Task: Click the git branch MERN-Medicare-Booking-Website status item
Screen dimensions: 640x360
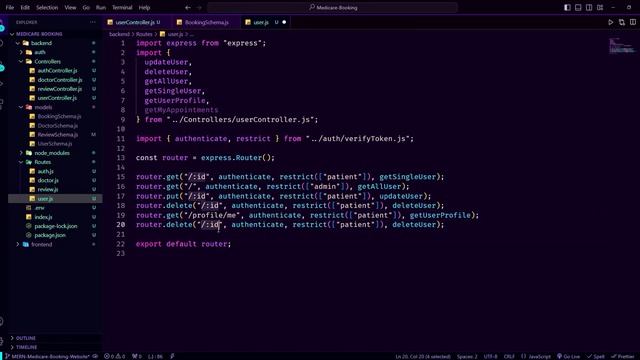Action: [x=48, y=356]
